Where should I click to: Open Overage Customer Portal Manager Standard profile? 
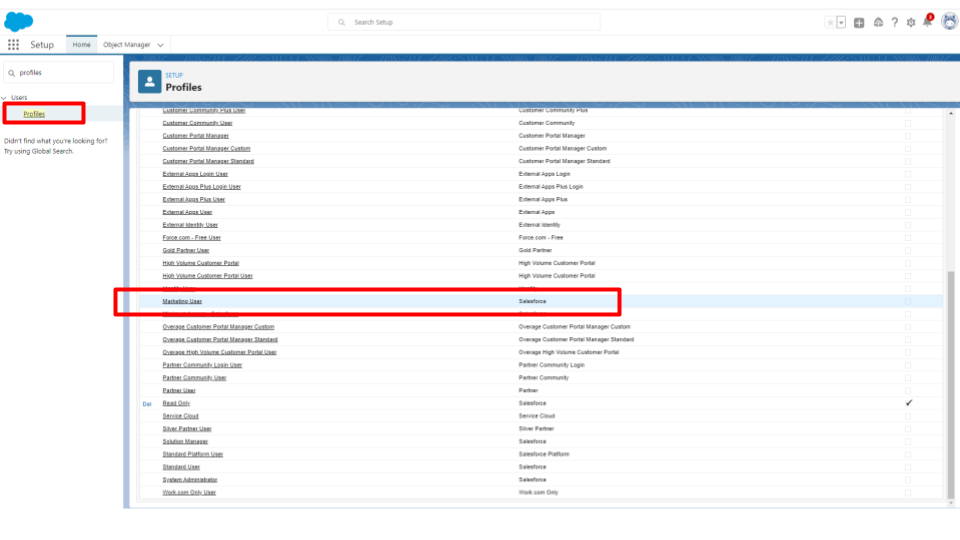(220, 340)
